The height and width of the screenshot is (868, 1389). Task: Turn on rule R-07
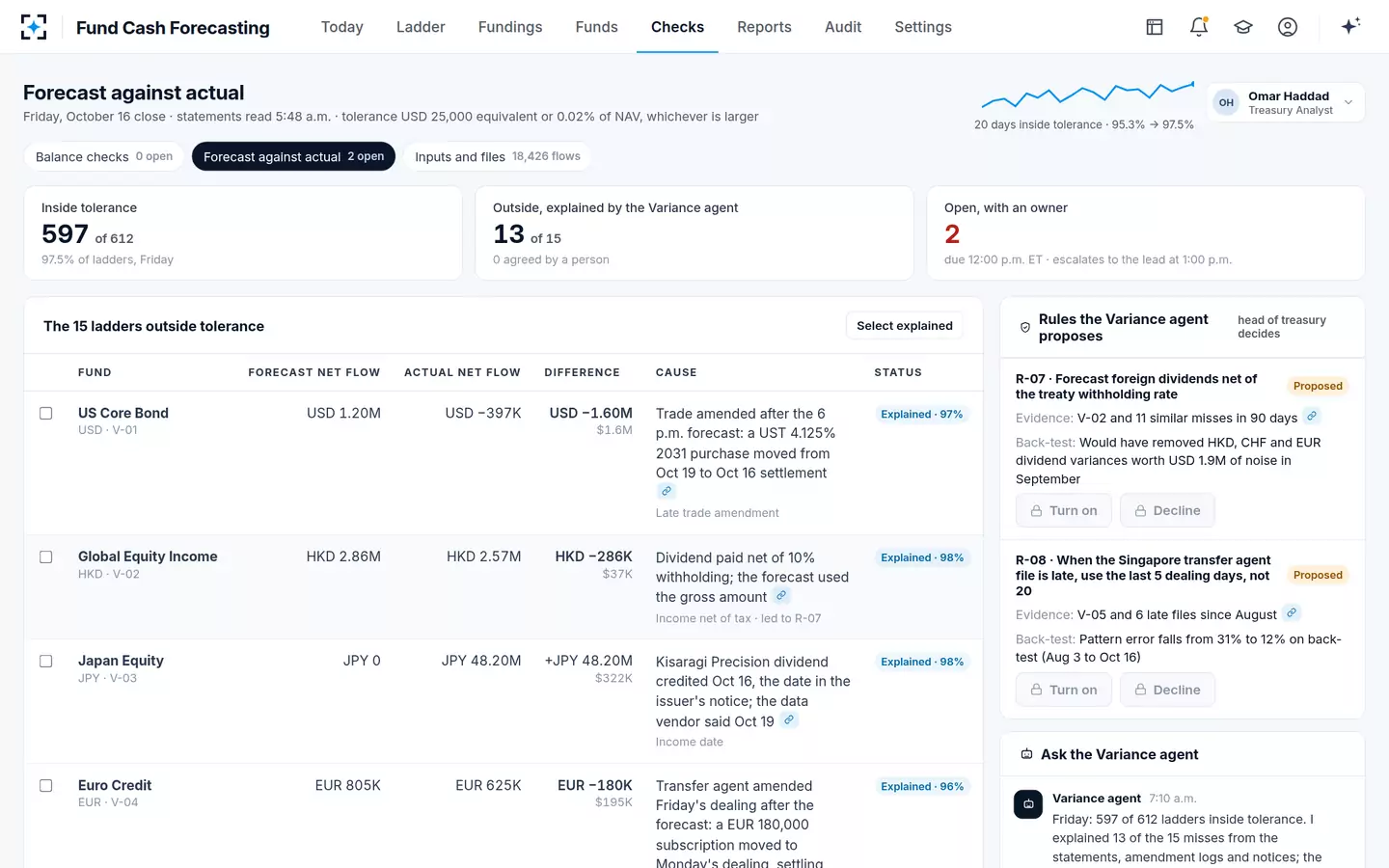pos(1064,511)
